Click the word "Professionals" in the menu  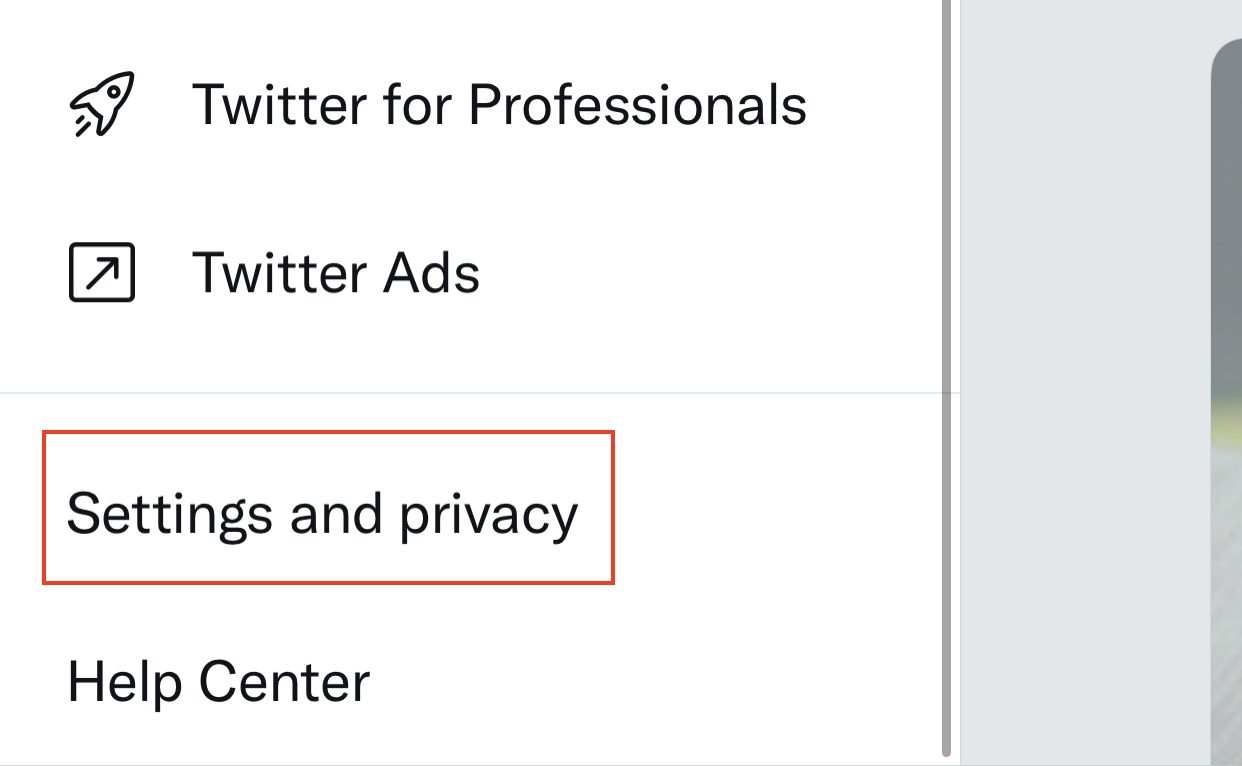point(637,104)
